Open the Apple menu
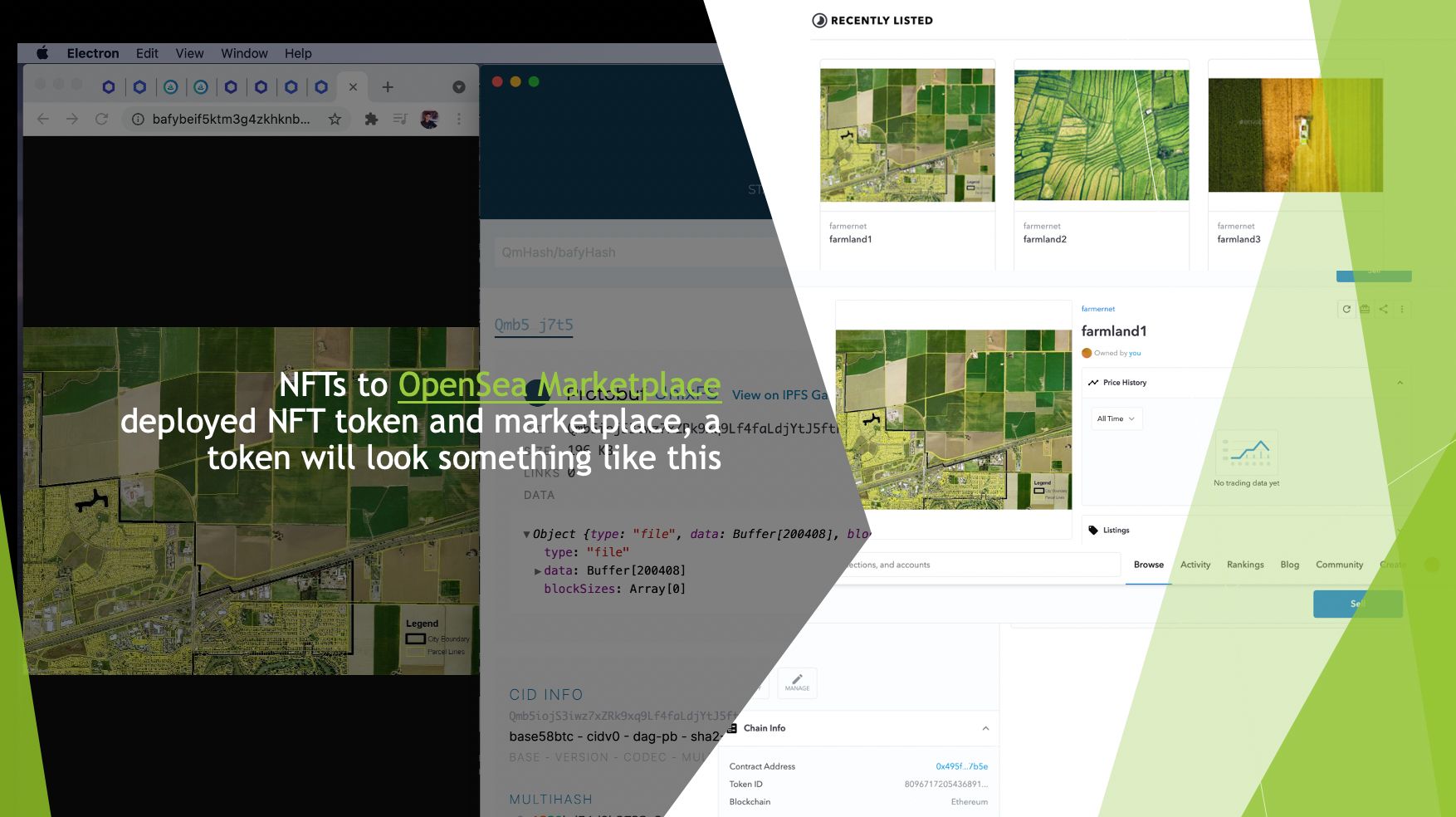 pos(42,53)
